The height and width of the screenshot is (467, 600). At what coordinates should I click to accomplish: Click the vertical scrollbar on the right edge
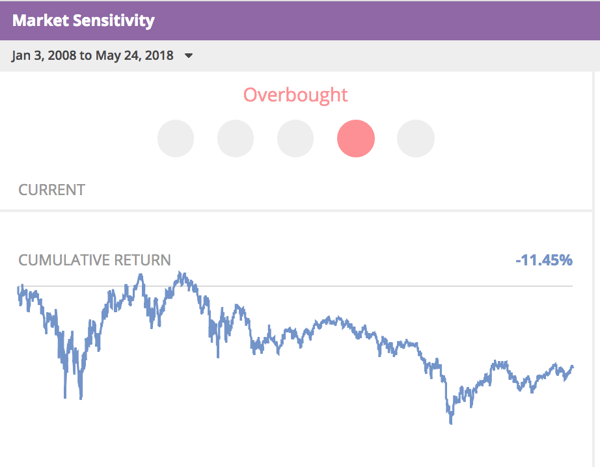[x=596, y=269]
